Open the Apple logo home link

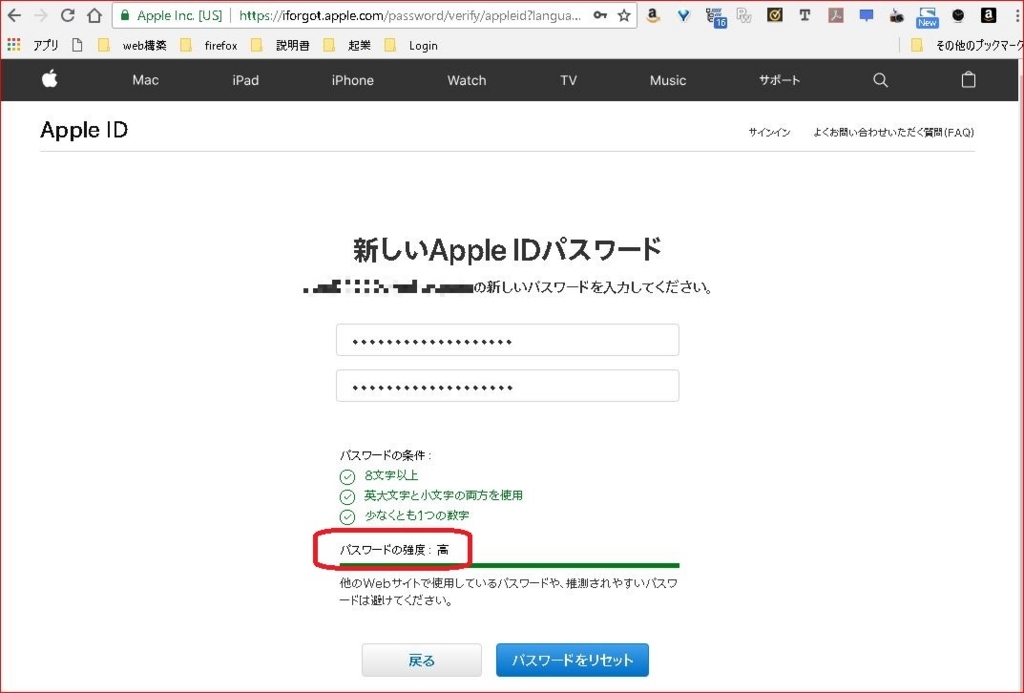coord(50,79)
